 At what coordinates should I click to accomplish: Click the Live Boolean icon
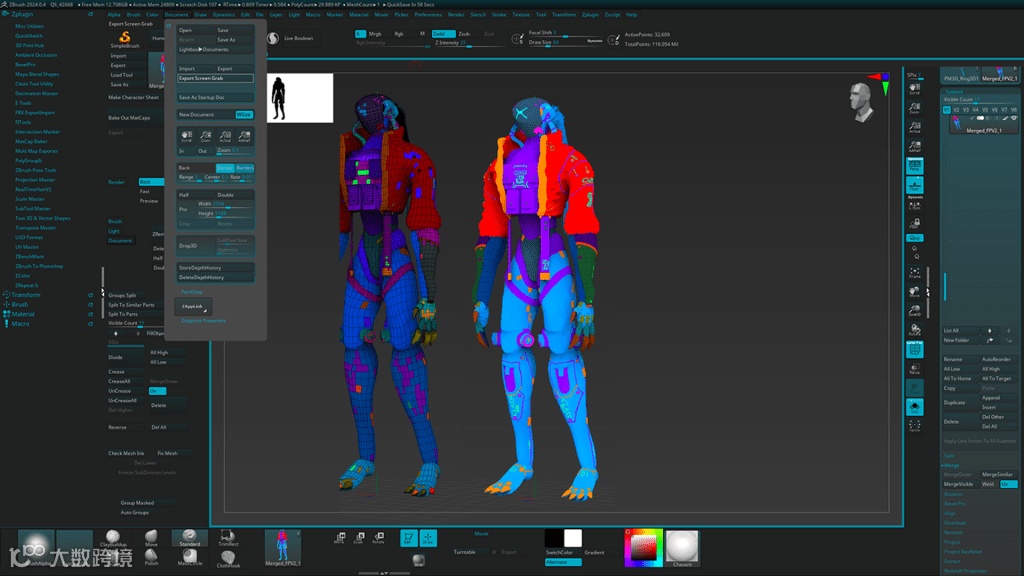[x=271, y=38]
